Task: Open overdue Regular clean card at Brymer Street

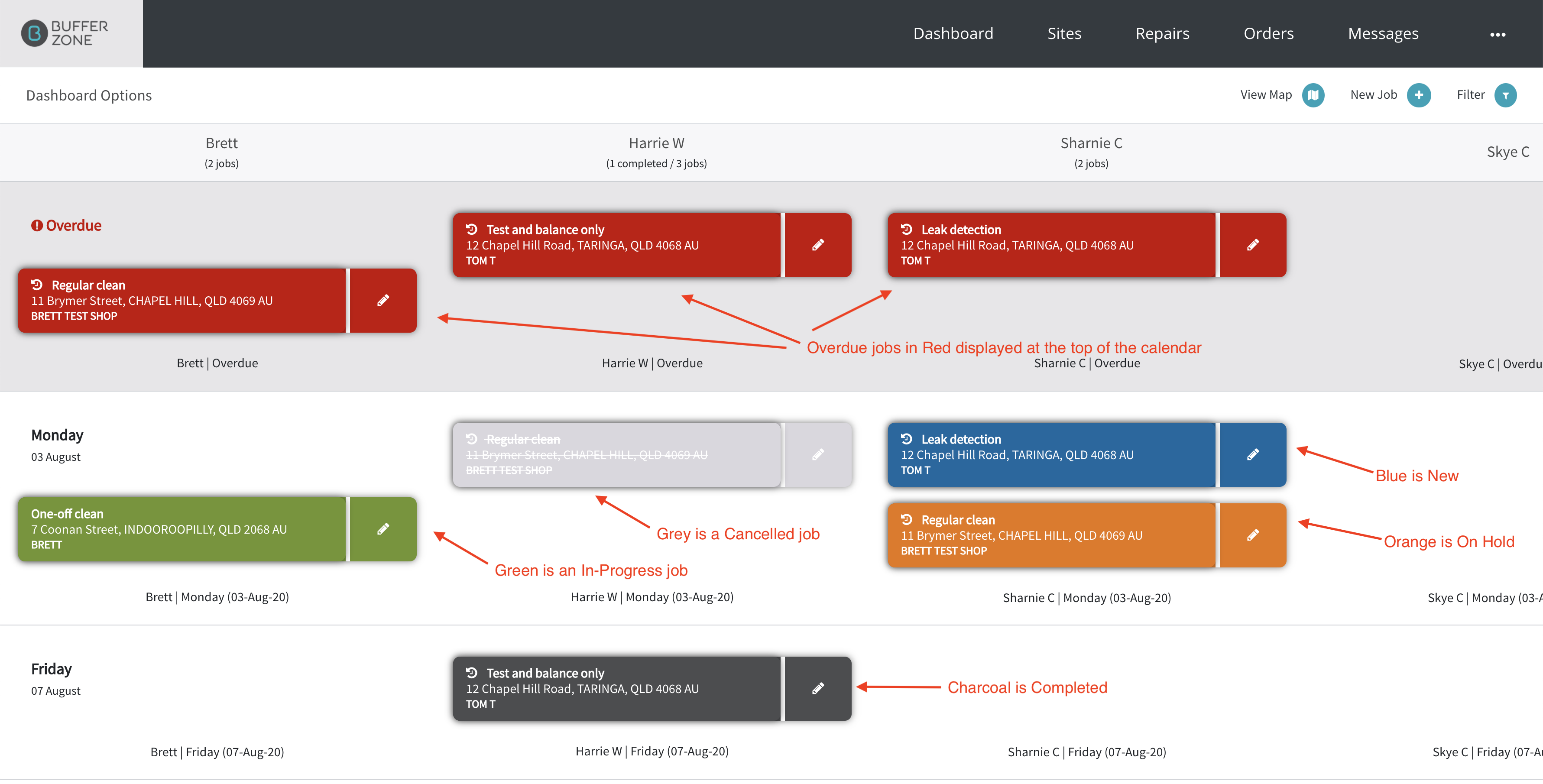Action: coord(182,301)
